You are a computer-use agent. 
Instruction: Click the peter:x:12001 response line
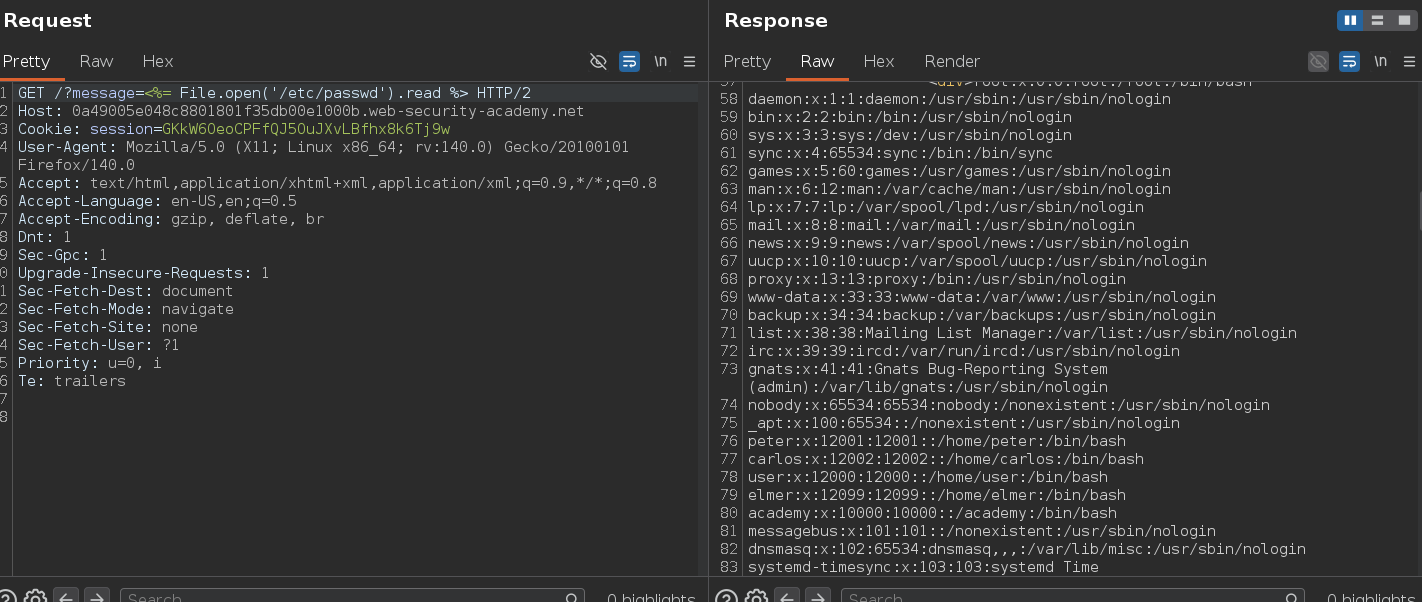coord(936,441)
